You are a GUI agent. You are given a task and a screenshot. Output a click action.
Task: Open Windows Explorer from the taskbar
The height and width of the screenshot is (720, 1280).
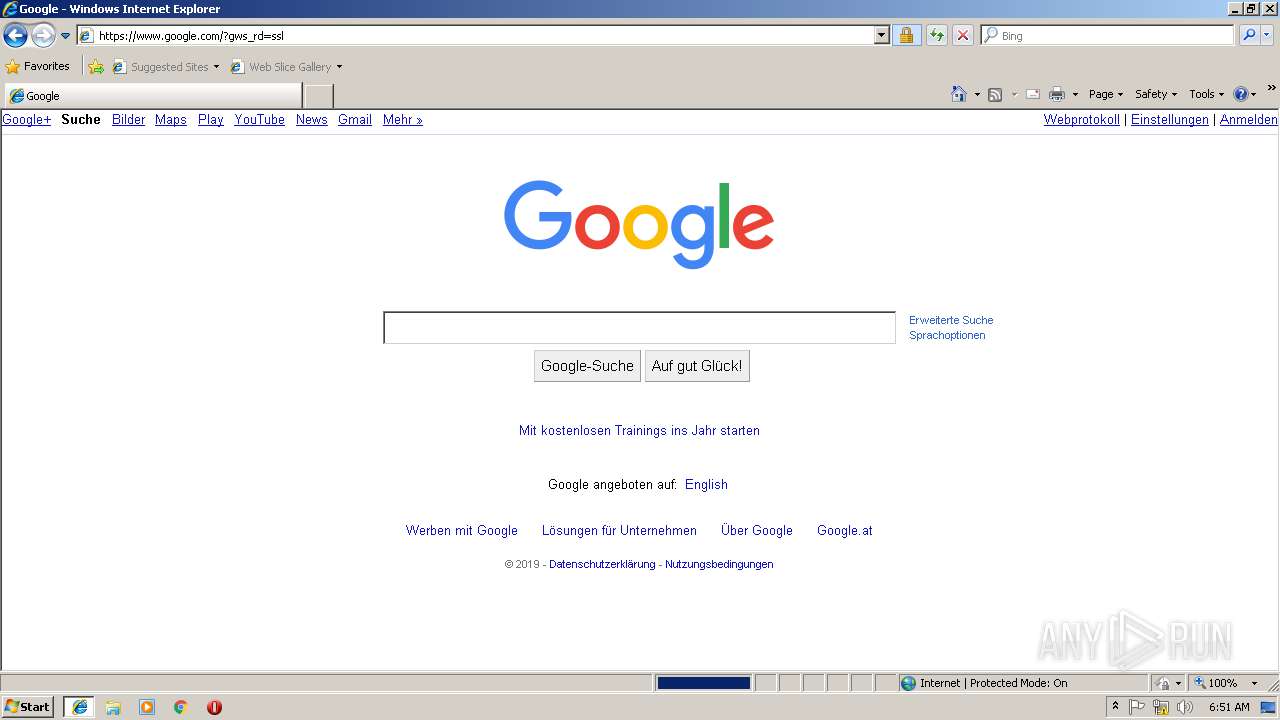click(x=113, y=707)
